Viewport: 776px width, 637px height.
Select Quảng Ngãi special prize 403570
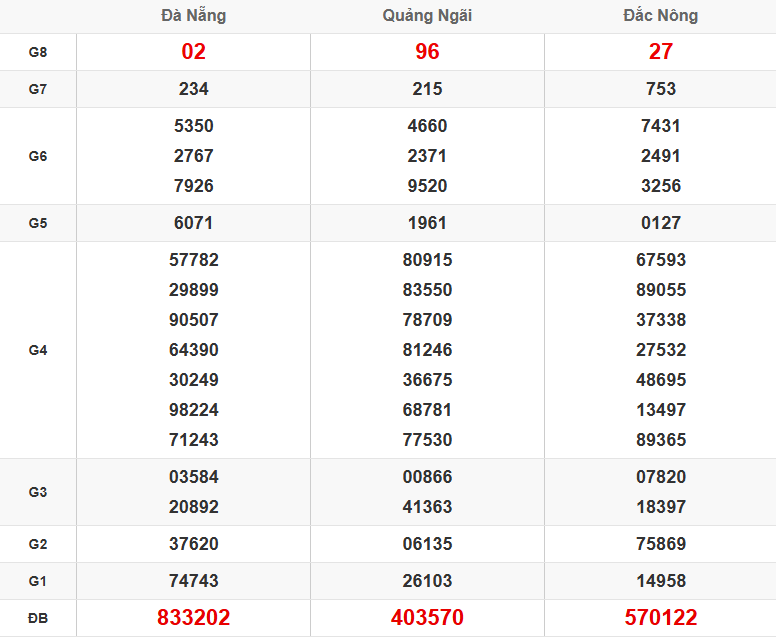click(x=427, y=618)
